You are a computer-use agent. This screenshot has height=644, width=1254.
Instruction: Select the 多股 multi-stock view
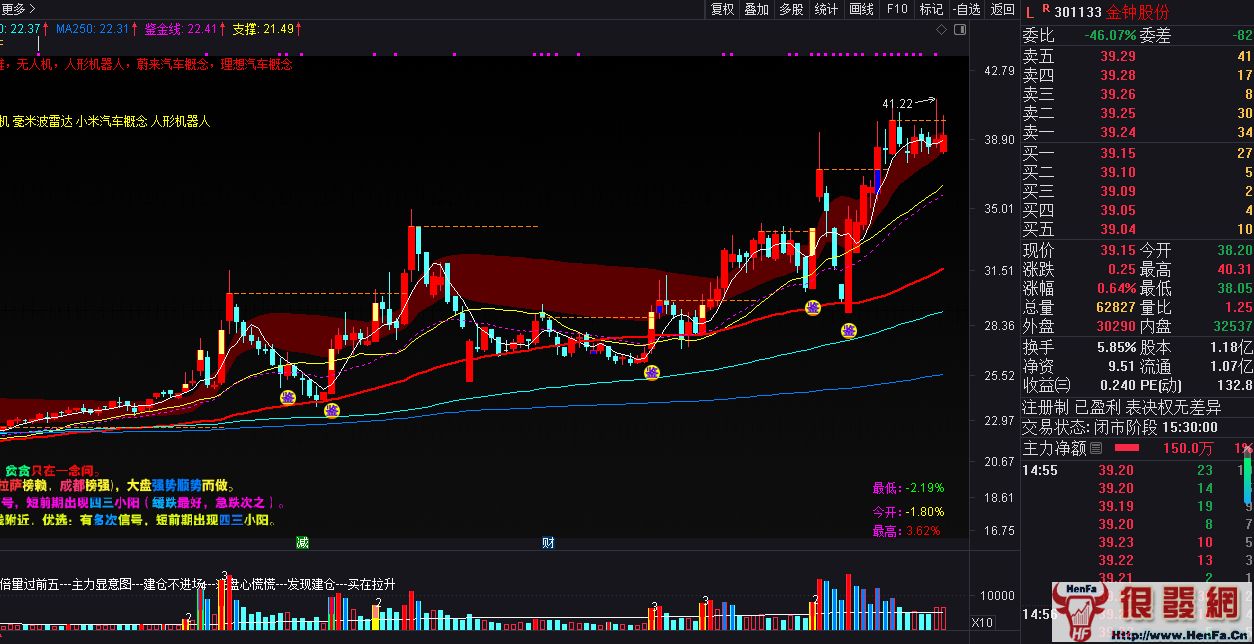coord(791,10)
